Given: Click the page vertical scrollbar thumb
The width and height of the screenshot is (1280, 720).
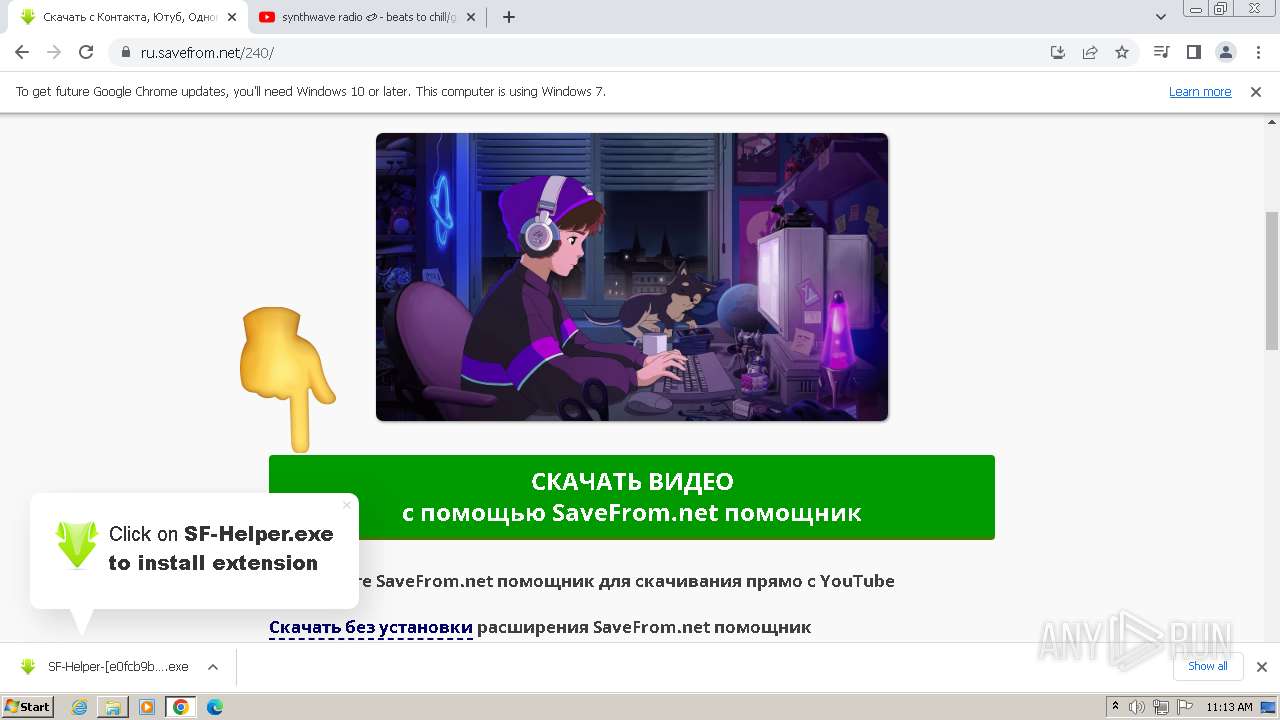Looking at the screenshot, I should pyautogui.click(x=1272, y=280).
